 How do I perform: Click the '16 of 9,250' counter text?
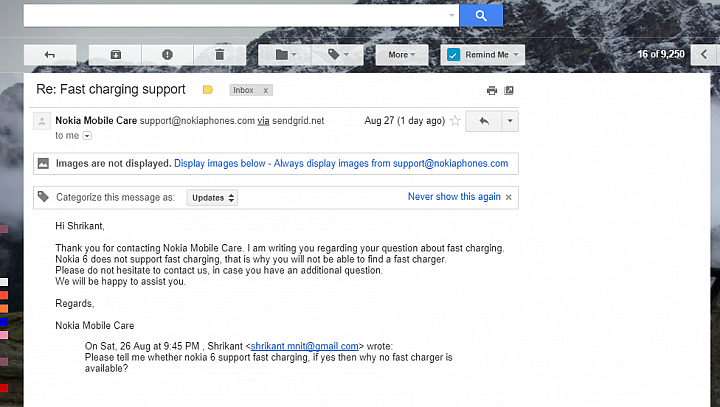tap(661, 54)
